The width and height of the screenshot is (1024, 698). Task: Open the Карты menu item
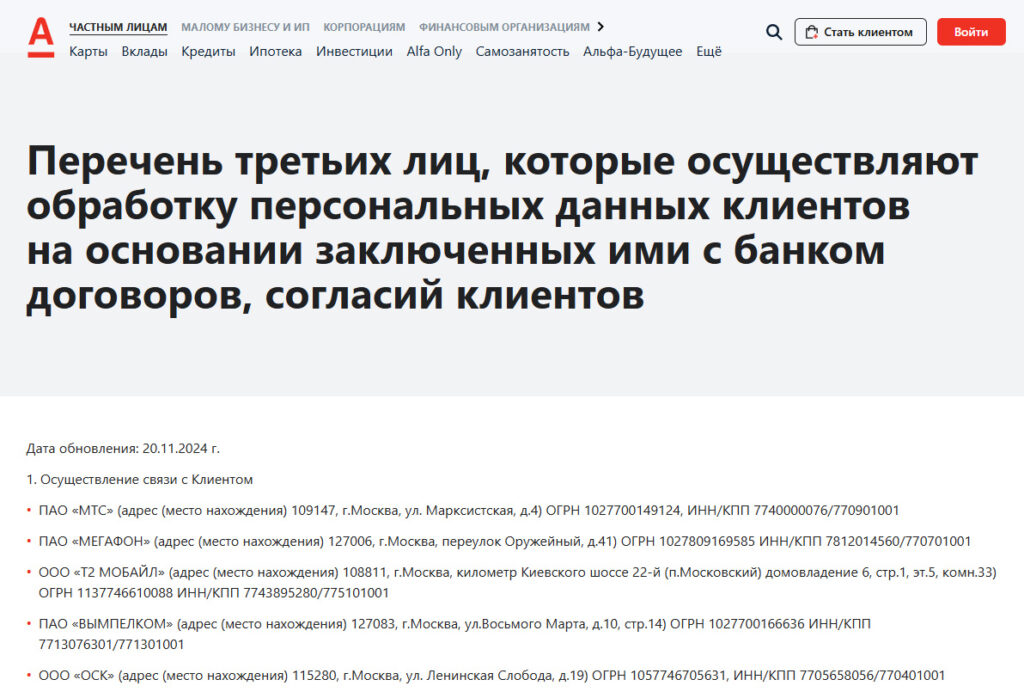coord(88,52)
